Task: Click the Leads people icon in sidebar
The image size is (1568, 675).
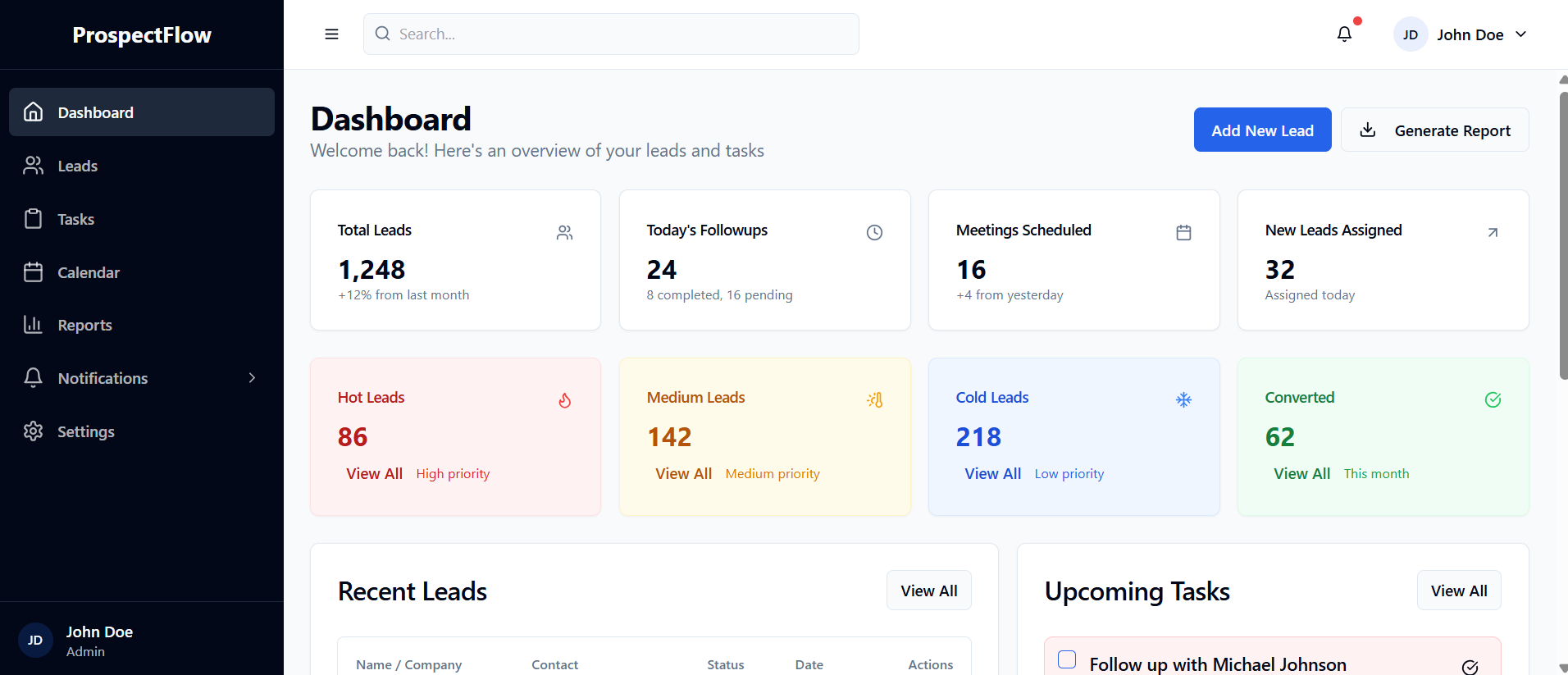Action: [x=33, y=166]
